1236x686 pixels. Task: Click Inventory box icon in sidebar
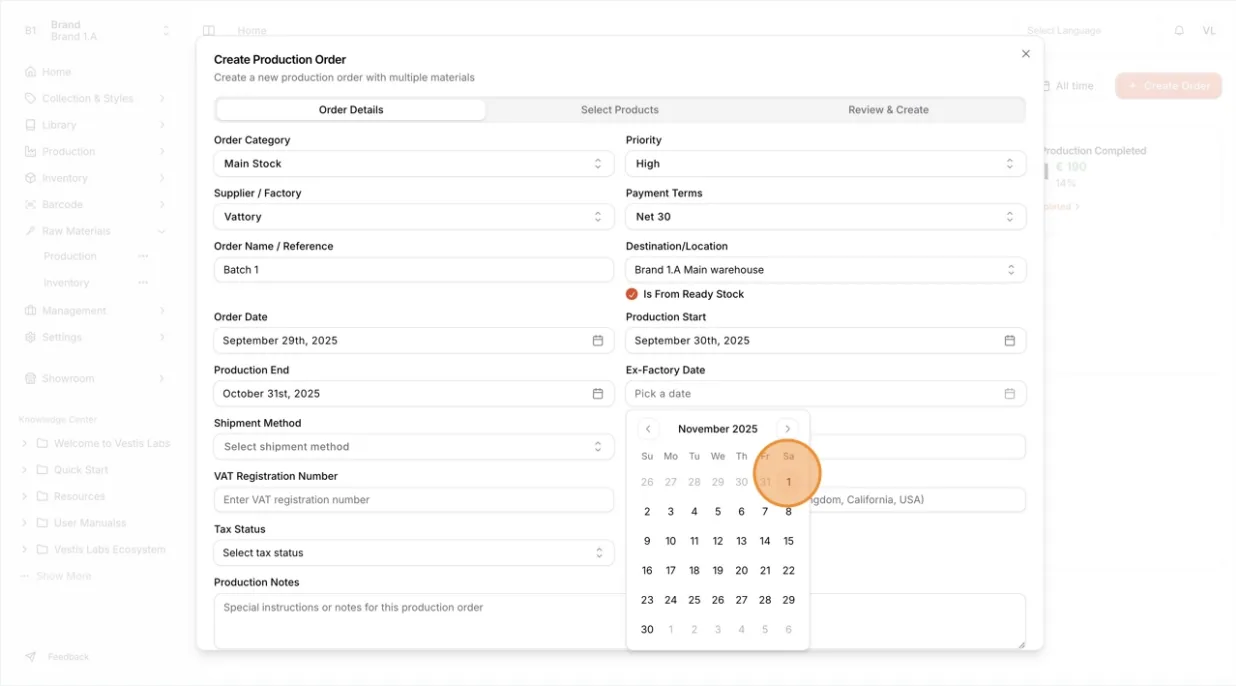31,178
